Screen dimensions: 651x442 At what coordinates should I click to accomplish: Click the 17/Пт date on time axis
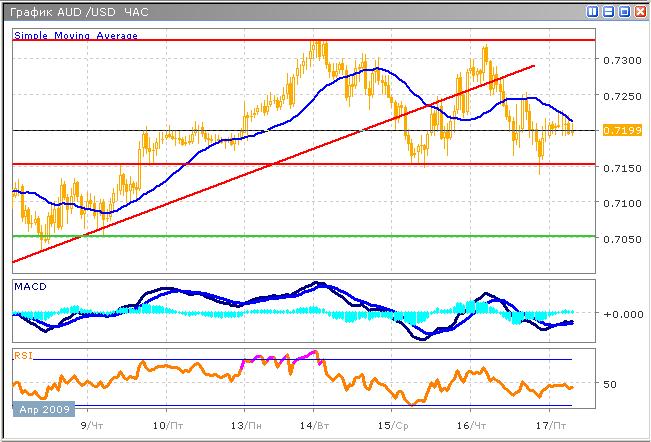click(544, 425)
